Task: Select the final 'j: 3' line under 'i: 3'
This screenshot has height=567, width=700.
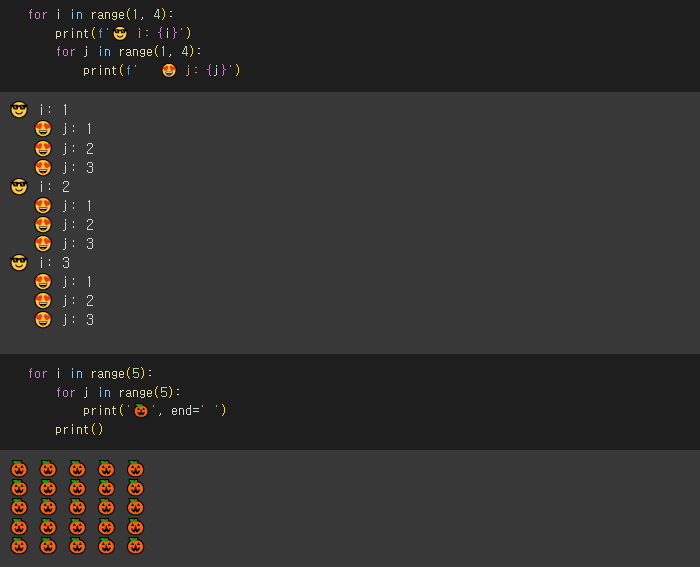Action: tap(64, 320)
